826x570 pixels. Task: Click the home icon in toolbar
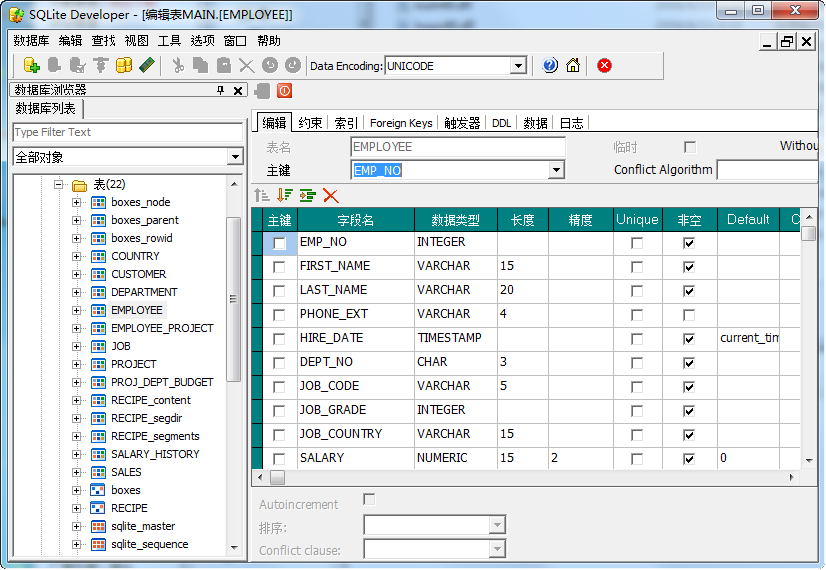click(x=573, y=65)
